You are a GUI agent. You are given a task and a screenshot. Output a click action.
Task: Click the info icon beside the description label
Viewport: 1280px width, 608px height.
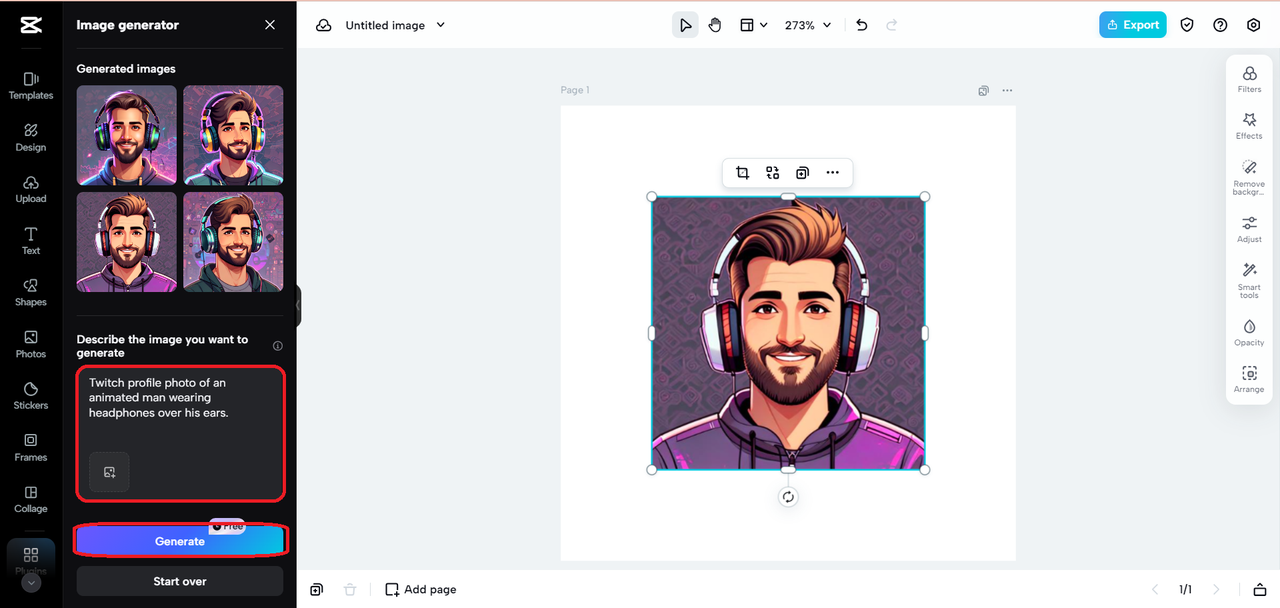point(278,346)
